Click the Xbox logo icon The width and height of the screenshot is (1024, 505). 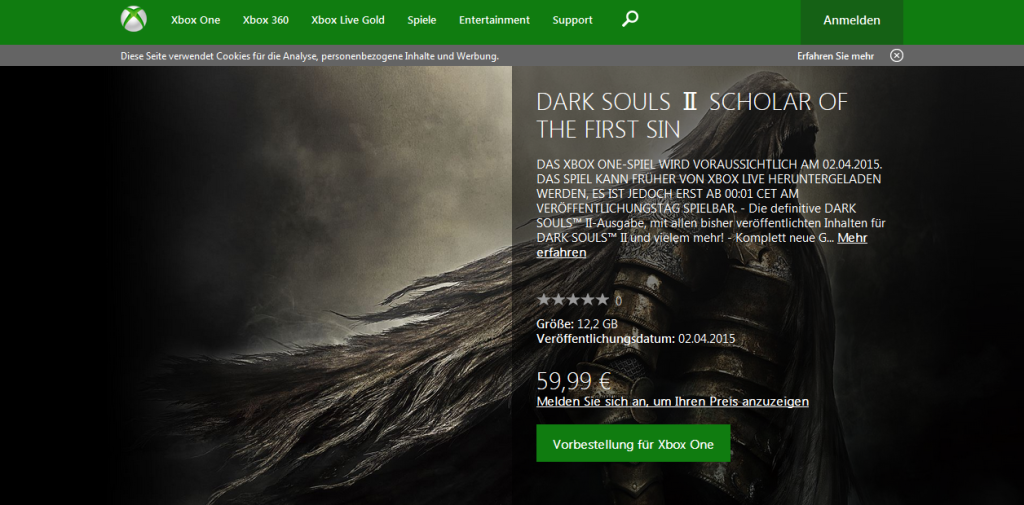click(133, 20)
